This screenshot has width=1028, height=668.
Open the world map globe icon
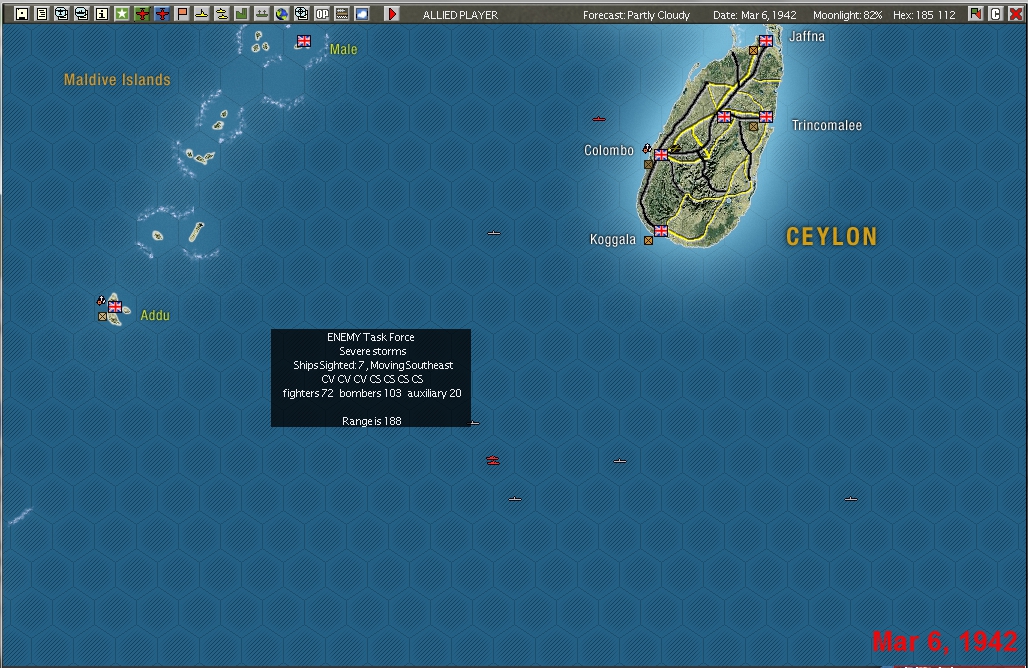coord(281,13)
